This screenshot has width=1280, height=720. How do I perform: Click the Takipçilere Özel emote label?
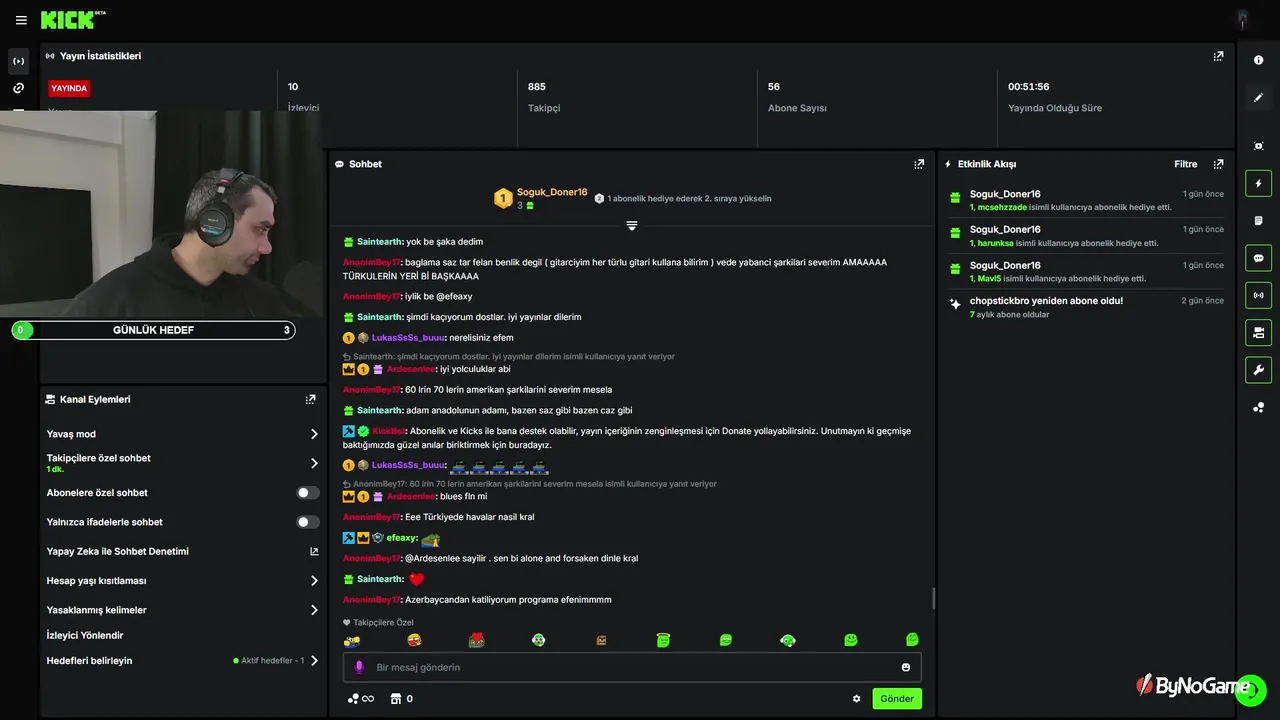[383, 622]
